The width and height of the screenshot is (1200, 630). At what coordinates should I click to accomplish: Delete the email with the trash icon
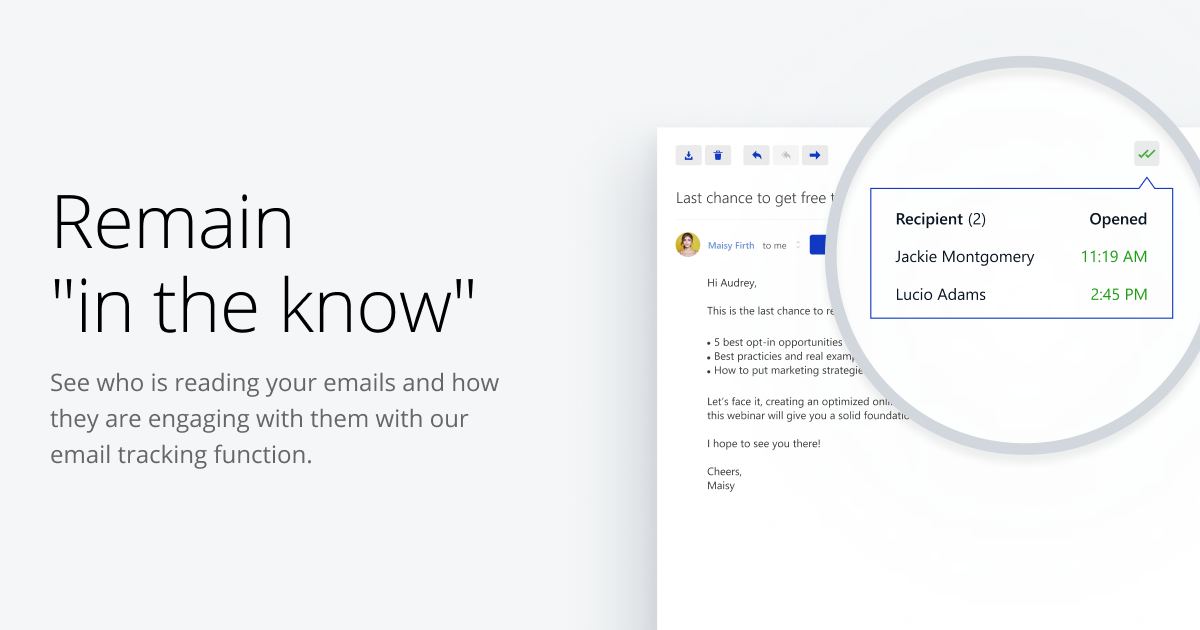click(718, 155)
